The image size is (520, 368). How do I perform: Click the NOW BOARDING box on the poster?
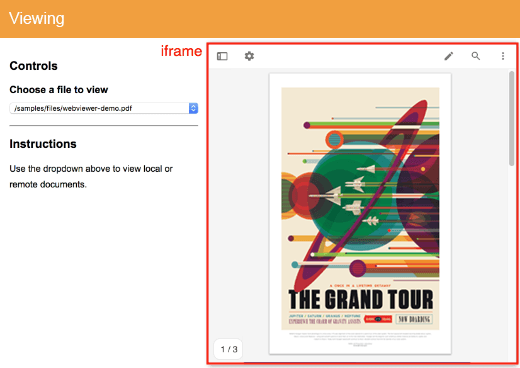point(414,319)
